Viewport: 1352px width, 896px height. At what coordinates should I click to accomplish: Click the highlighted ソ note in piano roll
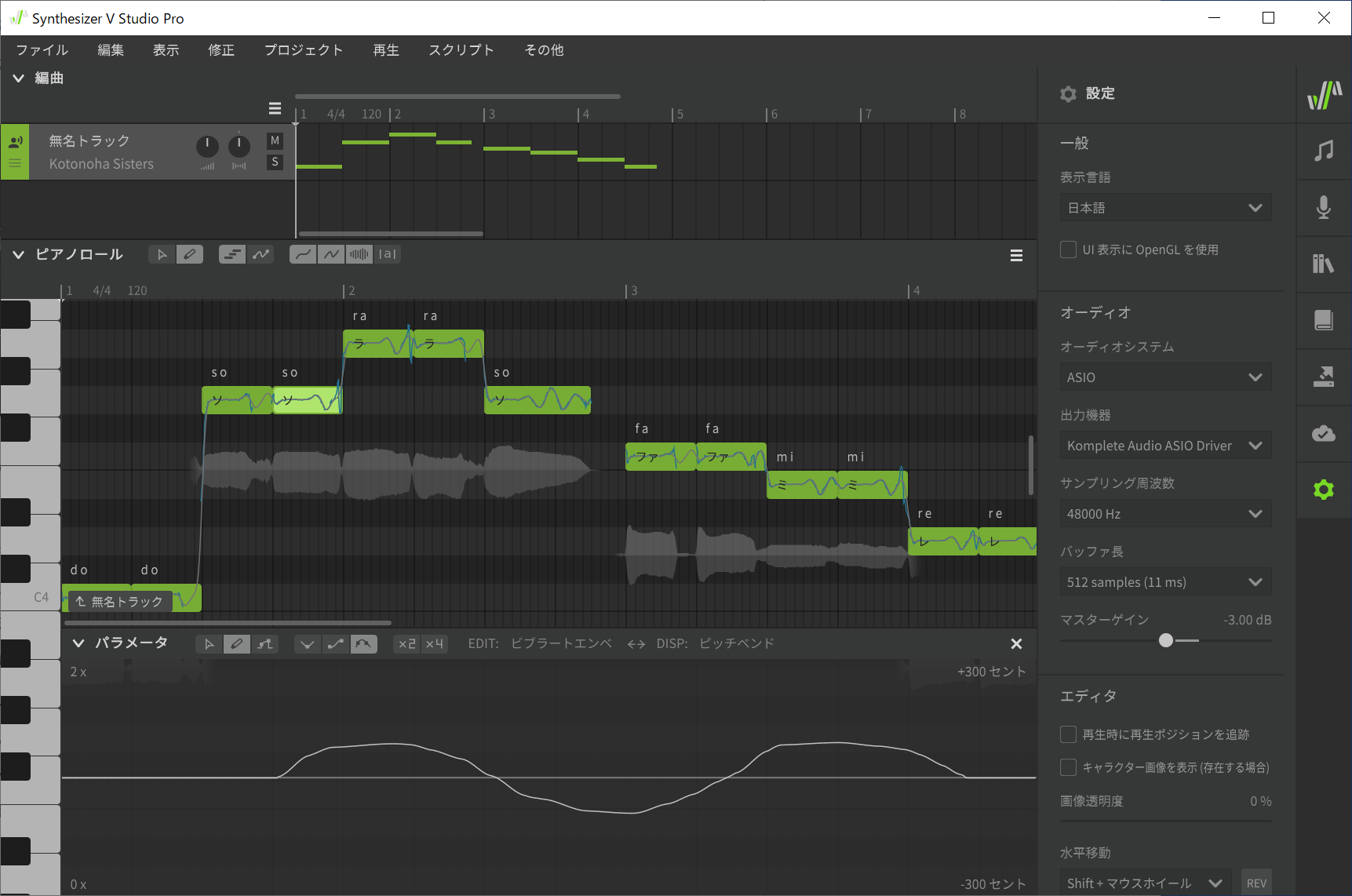pos(308,400)
